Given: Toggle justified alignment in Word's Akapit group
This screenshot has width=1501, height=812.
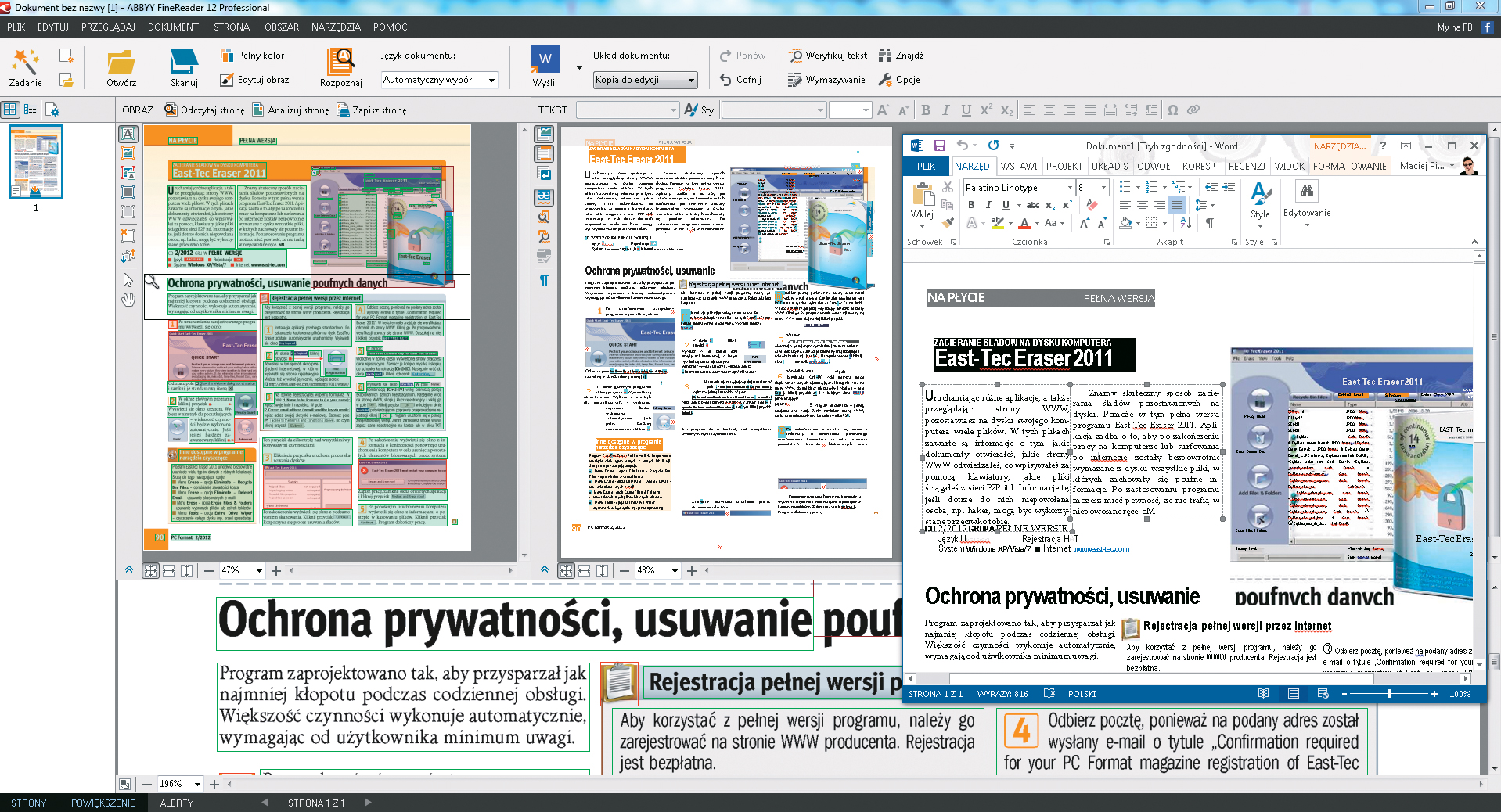Looking at the screenshot, I should (x=1177, y=205).
